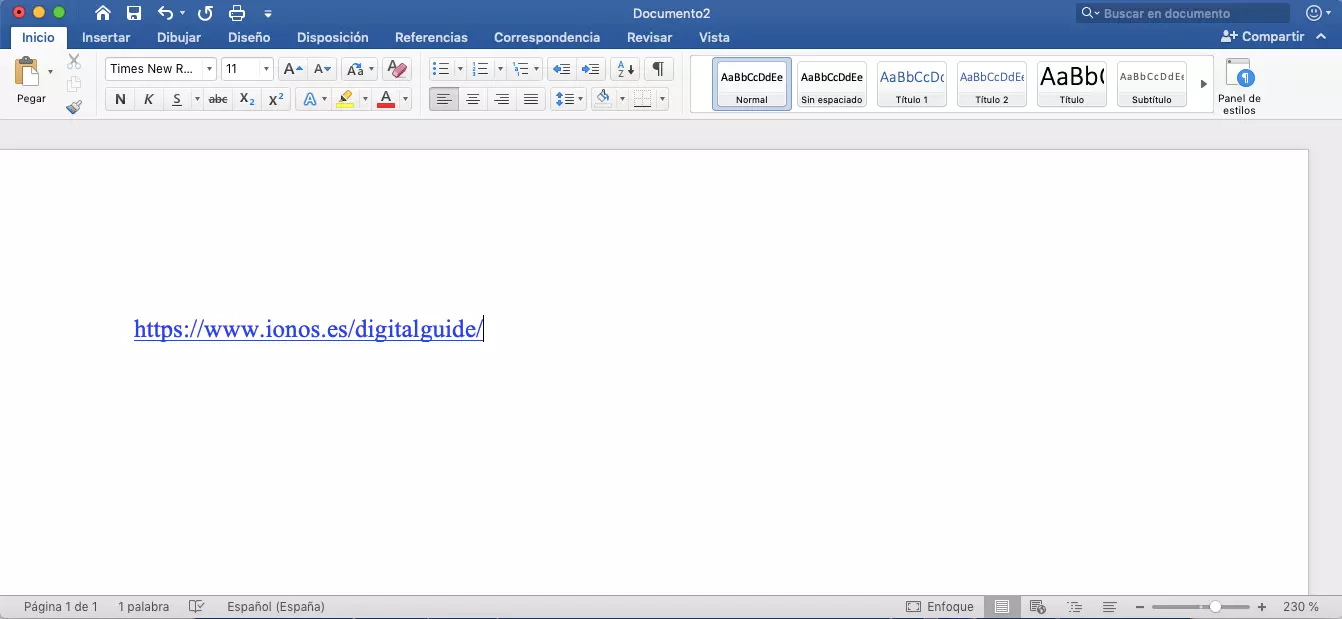1342x619 pixels.
Task: Toggle italic K formatting
Action: pos(148,99)
